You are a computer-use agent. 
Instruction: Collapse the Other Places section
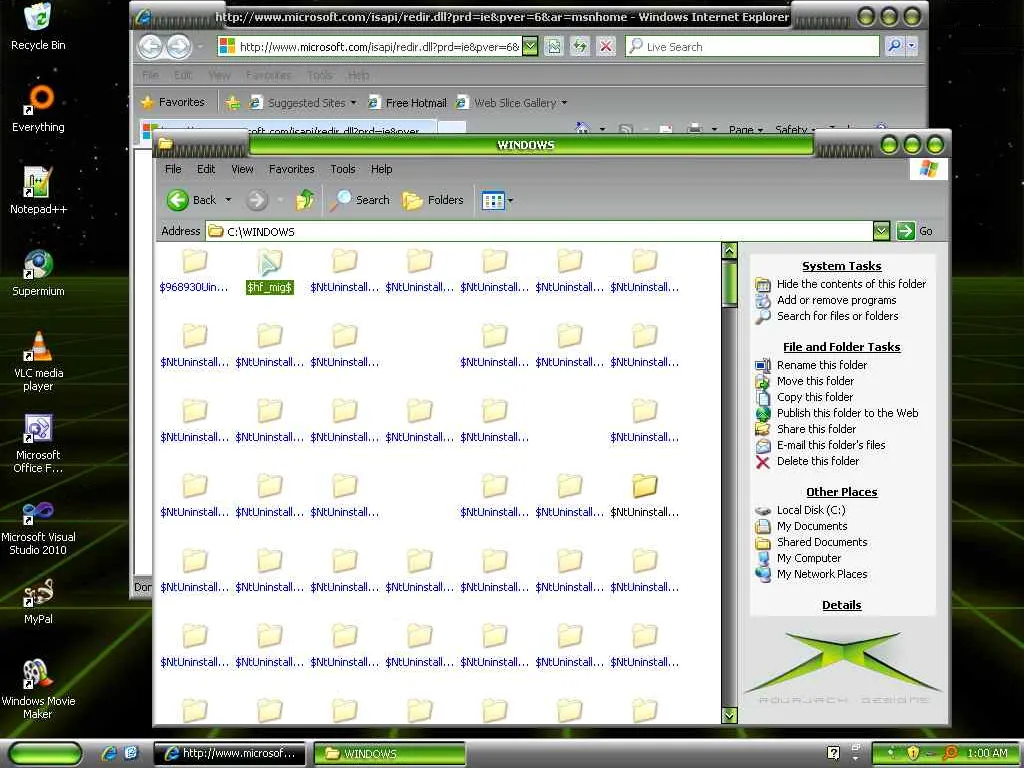[x=841, y=492]
